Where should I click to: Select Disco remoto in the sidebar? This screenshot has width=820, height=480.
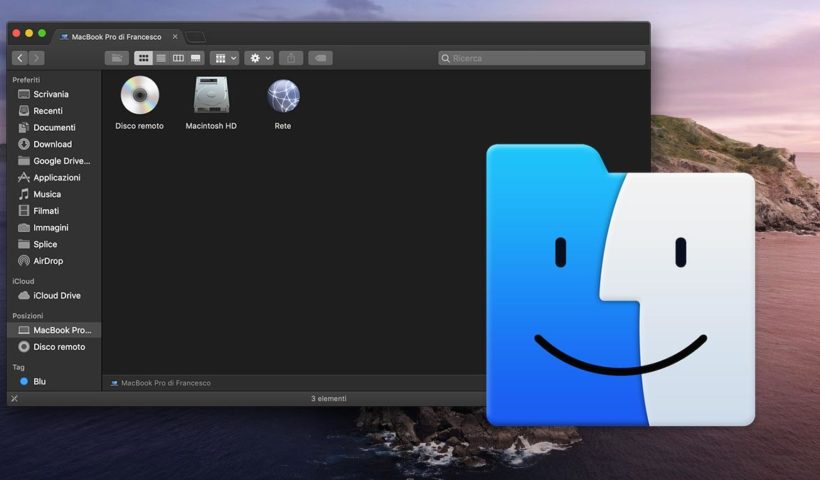[59, 347]
